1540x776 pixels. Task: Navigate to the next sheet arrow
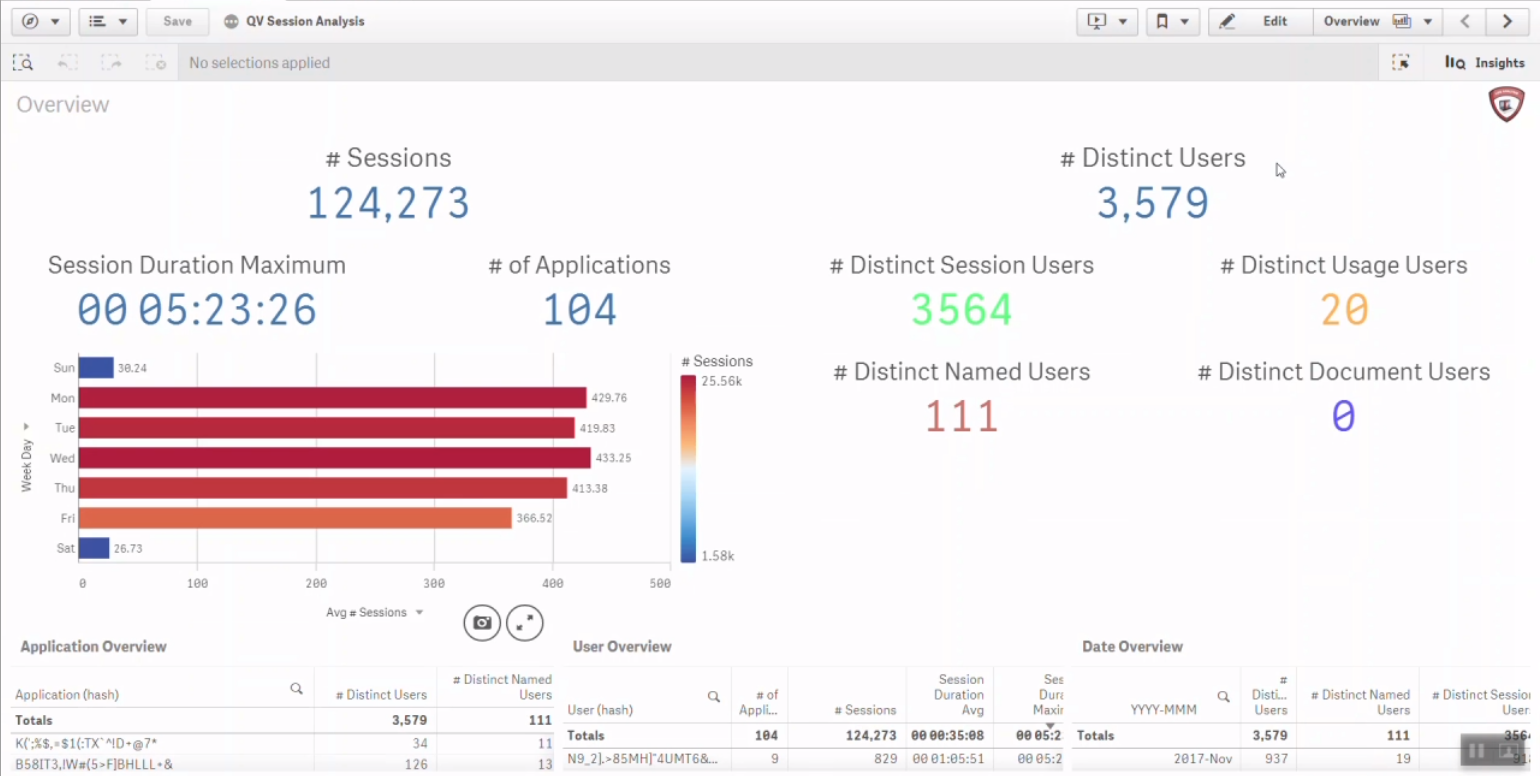click(1506, 21)
